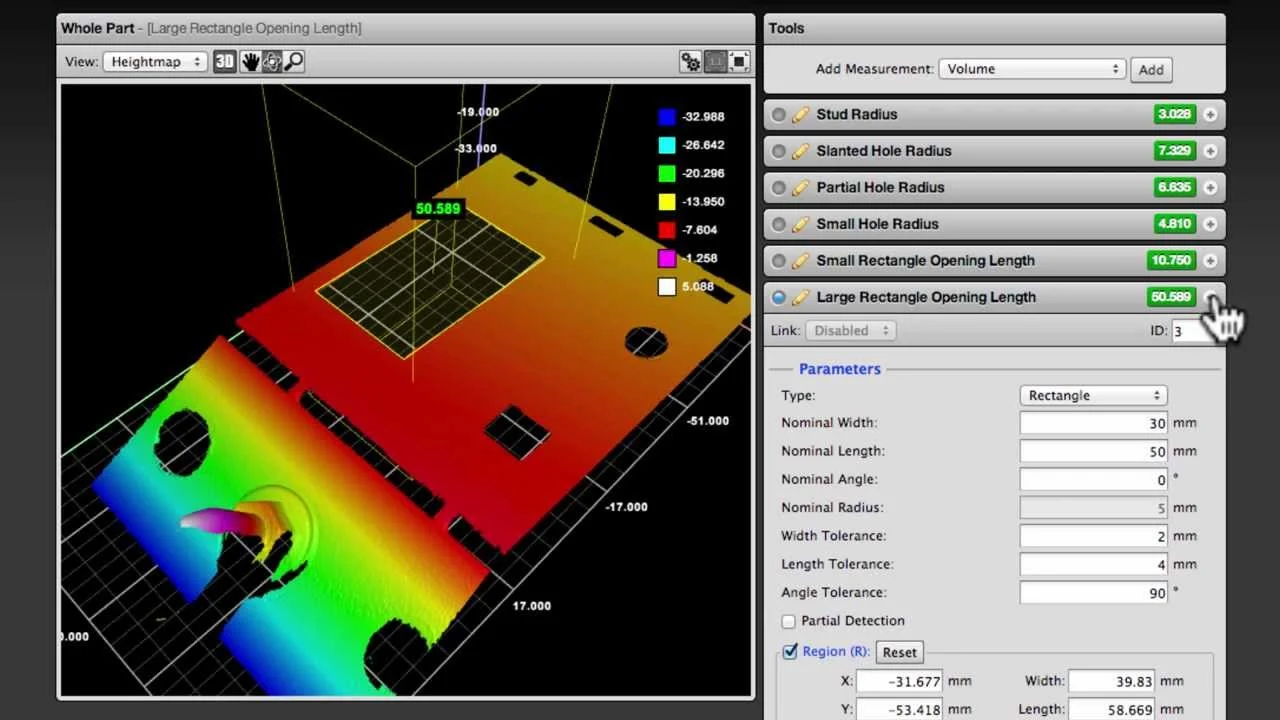Select the Rotate orbit tool
Screen dimensions: 1280x720
click(274, 61)
